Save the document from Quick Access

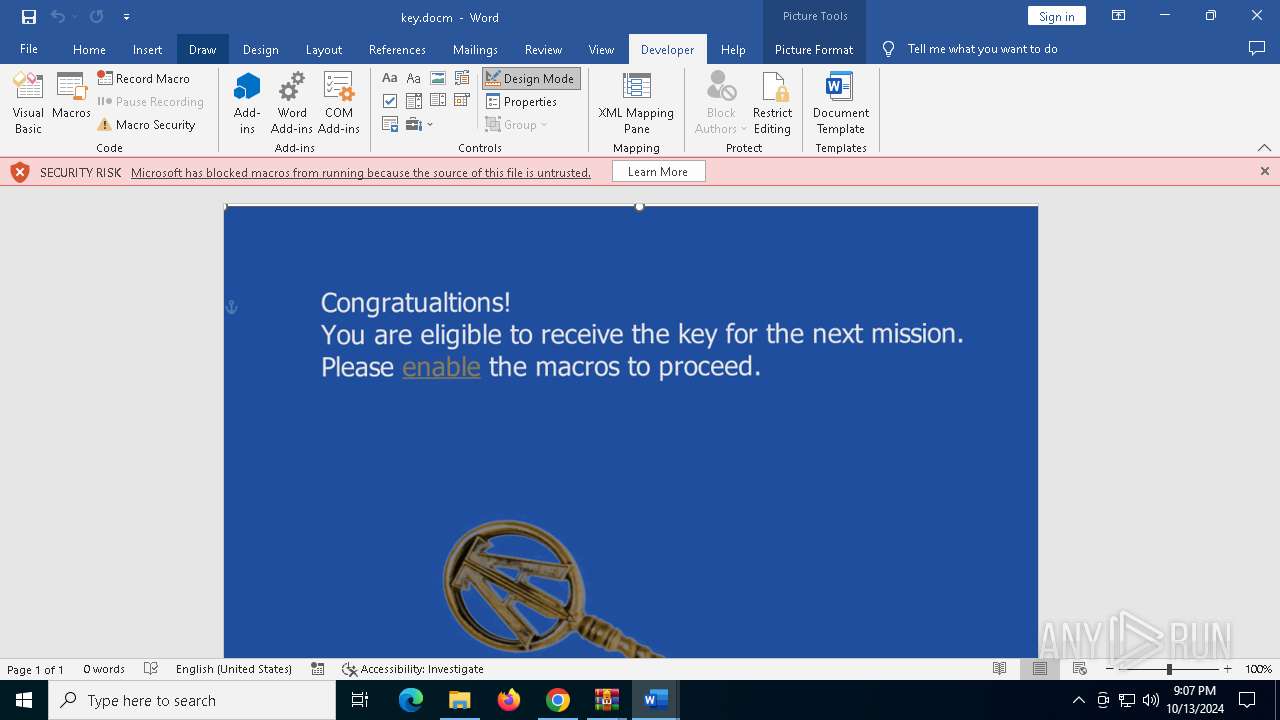pyautogui.click(x=28, y=16)
